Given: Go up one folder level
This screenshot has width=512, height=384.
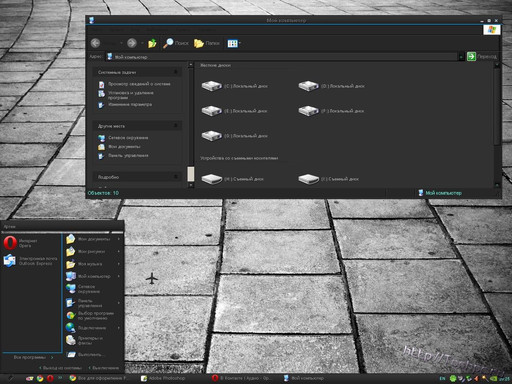Looking at the screenshot, I should (x=152, y=43).
